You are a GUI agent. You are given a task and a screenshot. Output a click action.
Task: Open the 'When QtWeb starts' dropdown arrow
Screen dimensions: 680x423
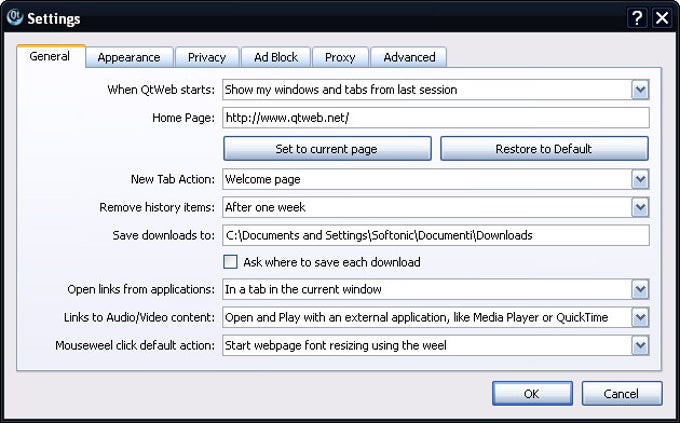pyautogui.click(x=640, y=90)
